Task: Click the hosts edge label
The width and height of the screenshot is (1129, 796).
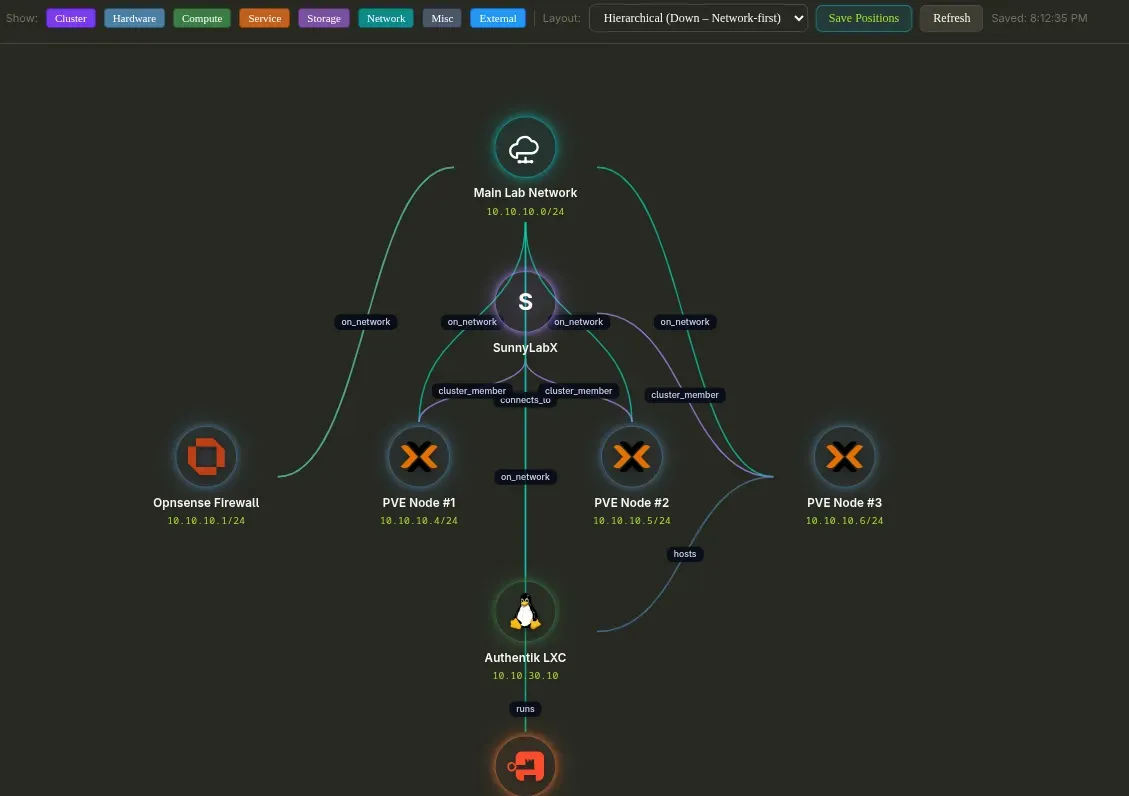Action: pos(685,553)
